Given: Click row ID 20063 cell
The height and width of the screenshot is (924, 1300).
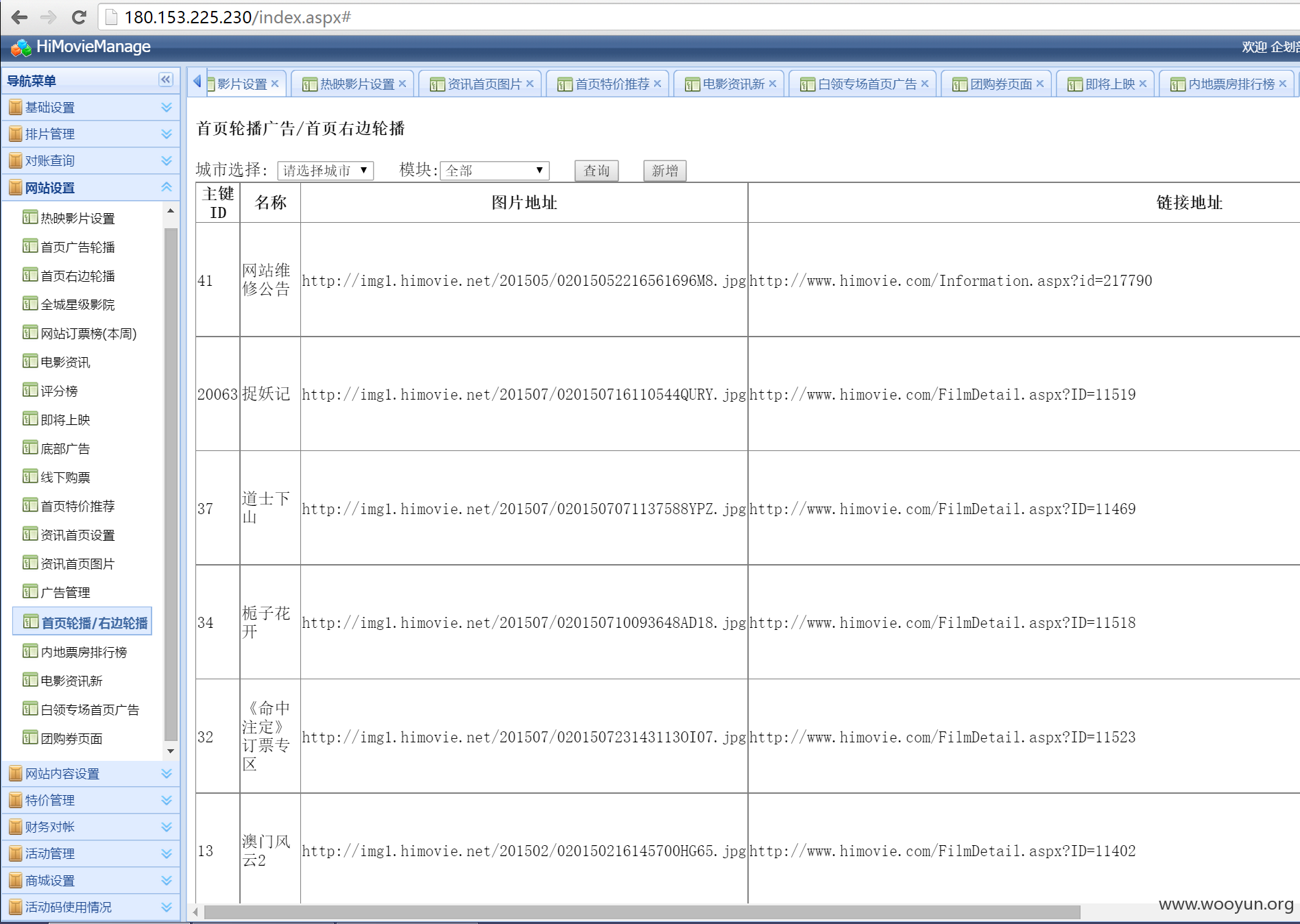Looking at the screenshot, I should point(217,394).
